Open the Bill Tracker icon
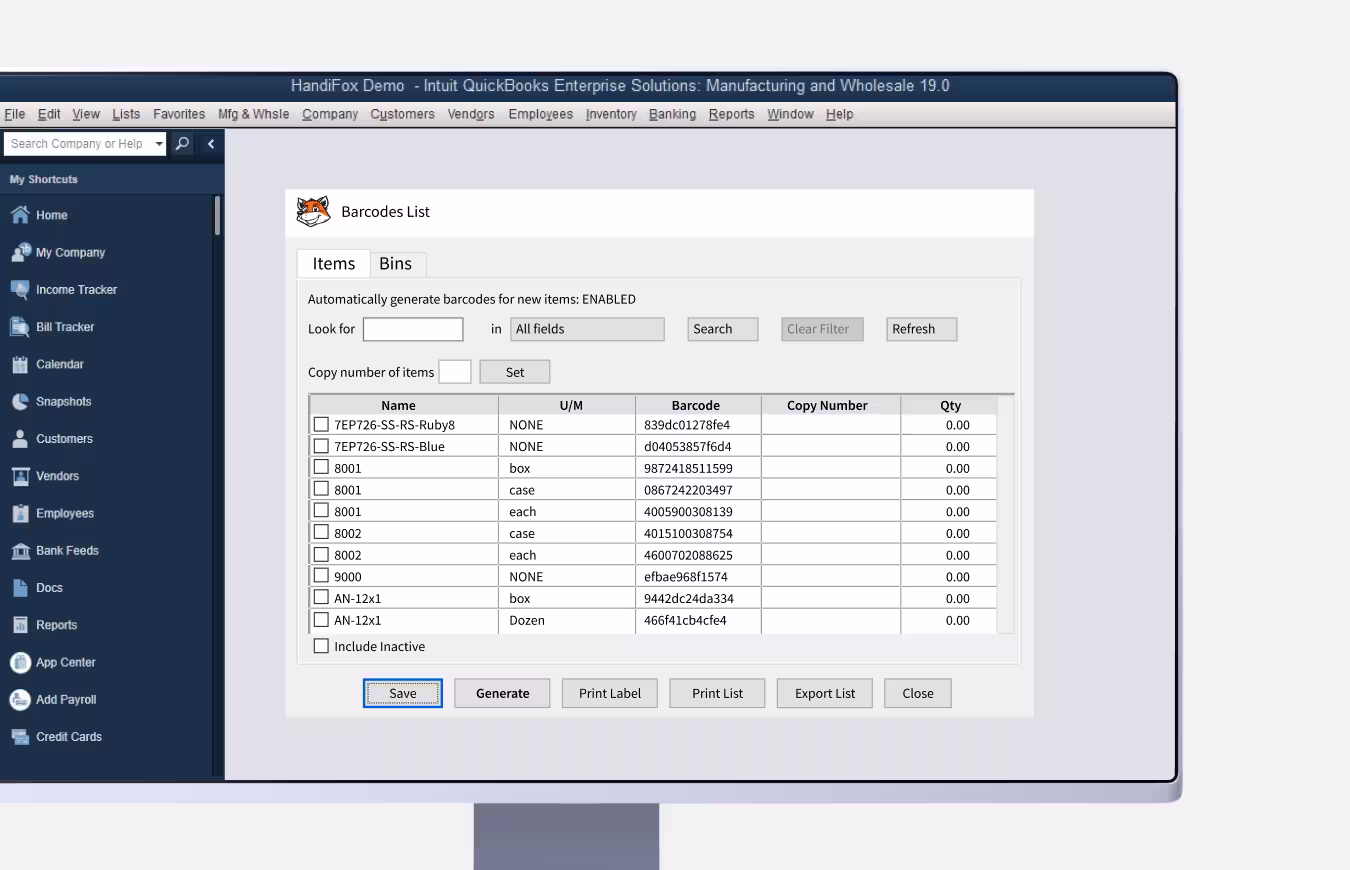This screenshot has width=1350, height=870. tap(20, 327)
